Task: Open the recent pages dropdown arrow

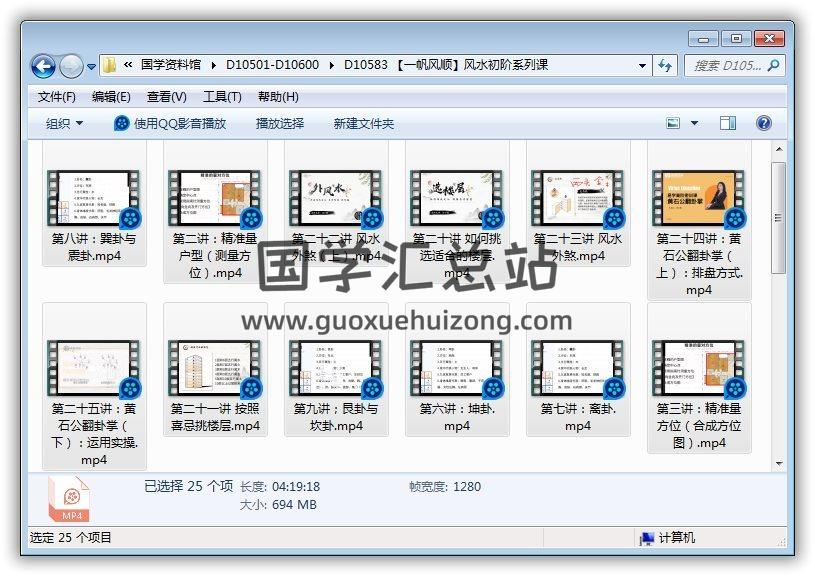Action: pos(92,67)
